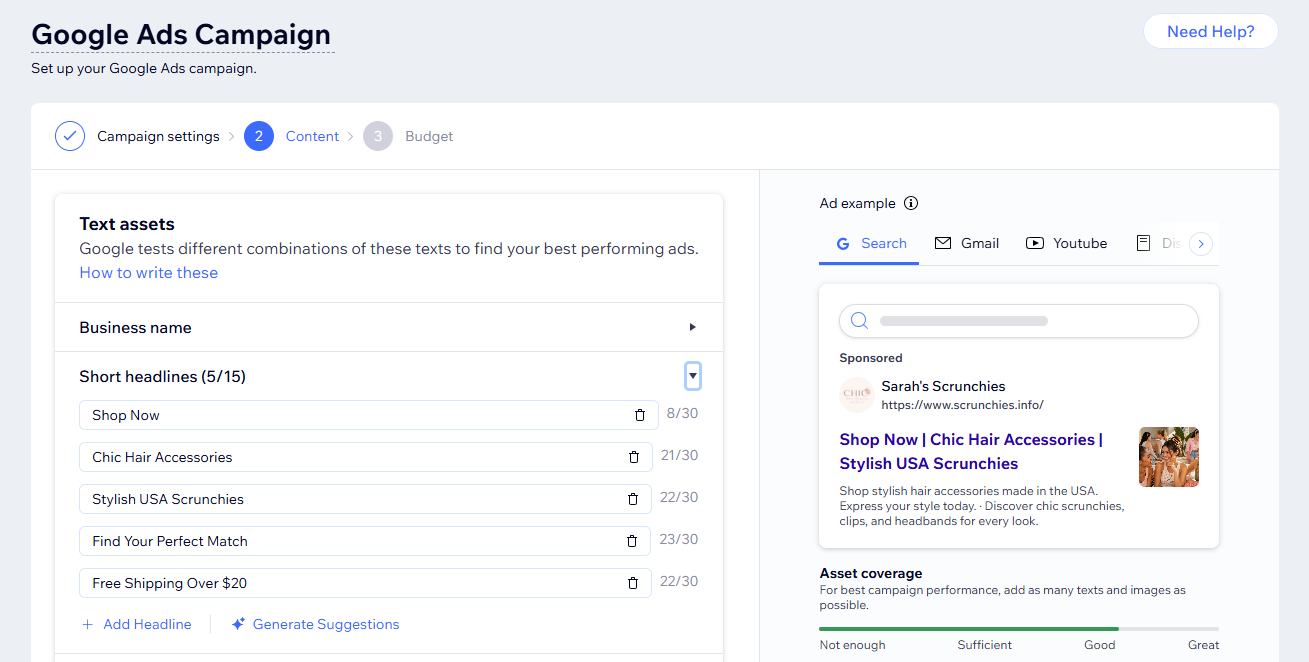The height and width of the screenshot is (662, 1309).
Task: Click the 'Asset coverage' heading
Action: pos(871,573)
